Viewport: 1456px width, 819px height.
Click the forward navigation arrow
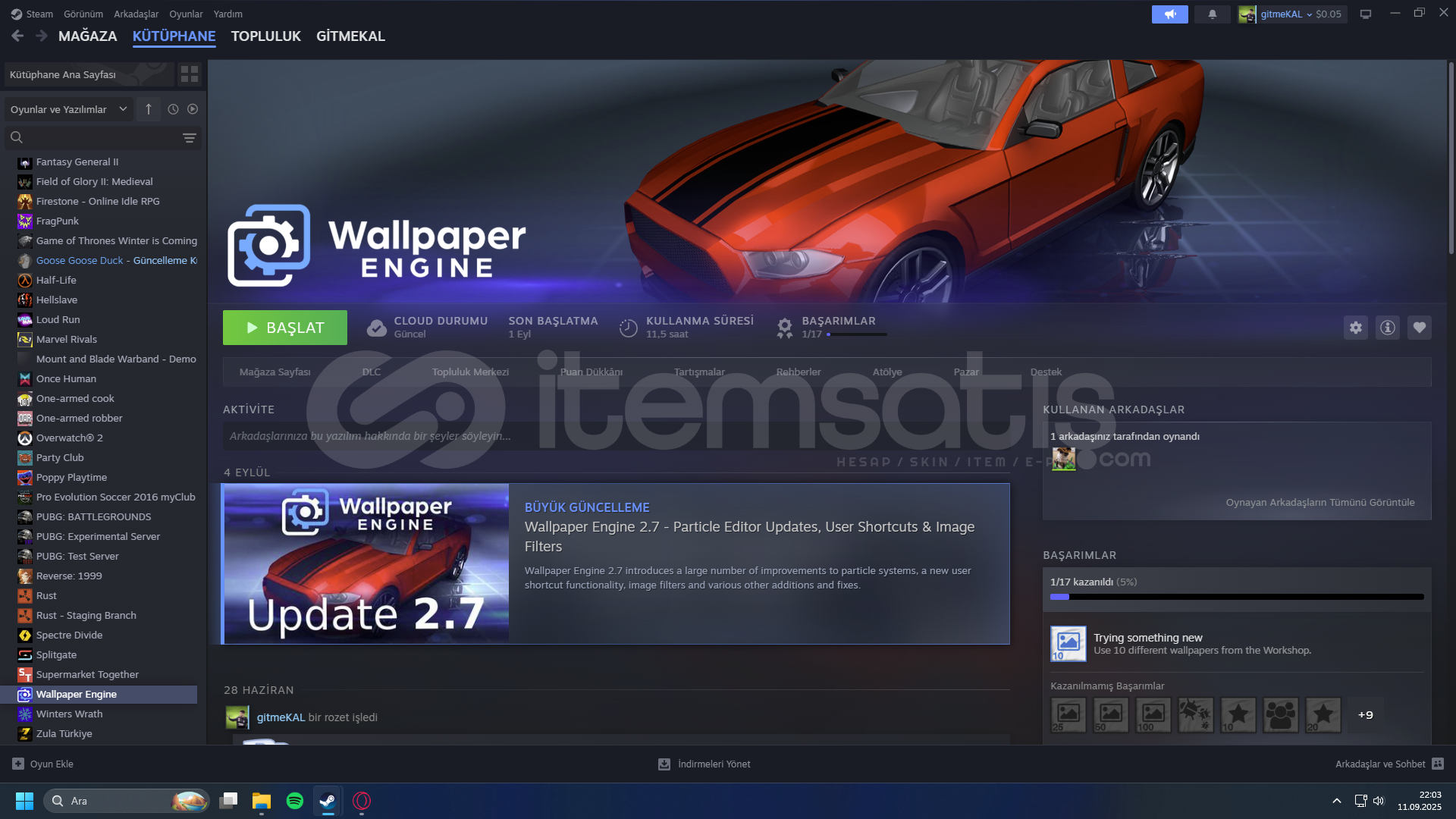(42, 36)
